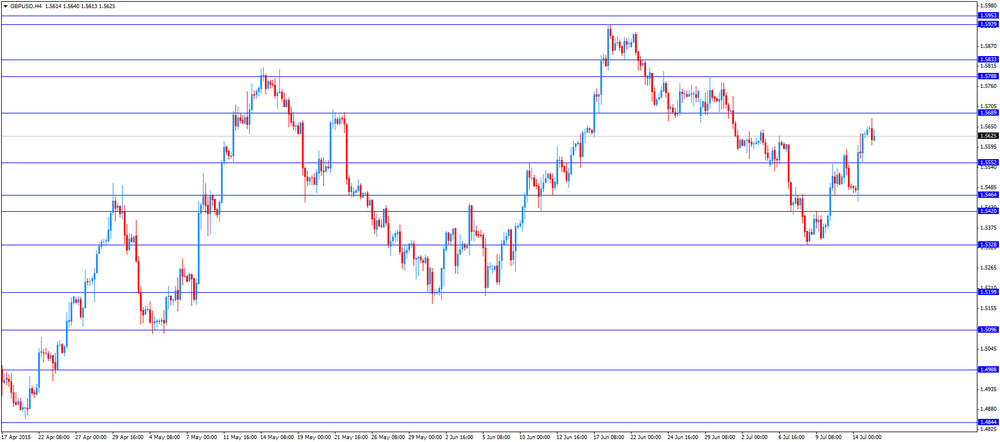Select the 1.5464 horizontal line price label
This screenshot has width=1000, height=442.
[x=987, y=195]
